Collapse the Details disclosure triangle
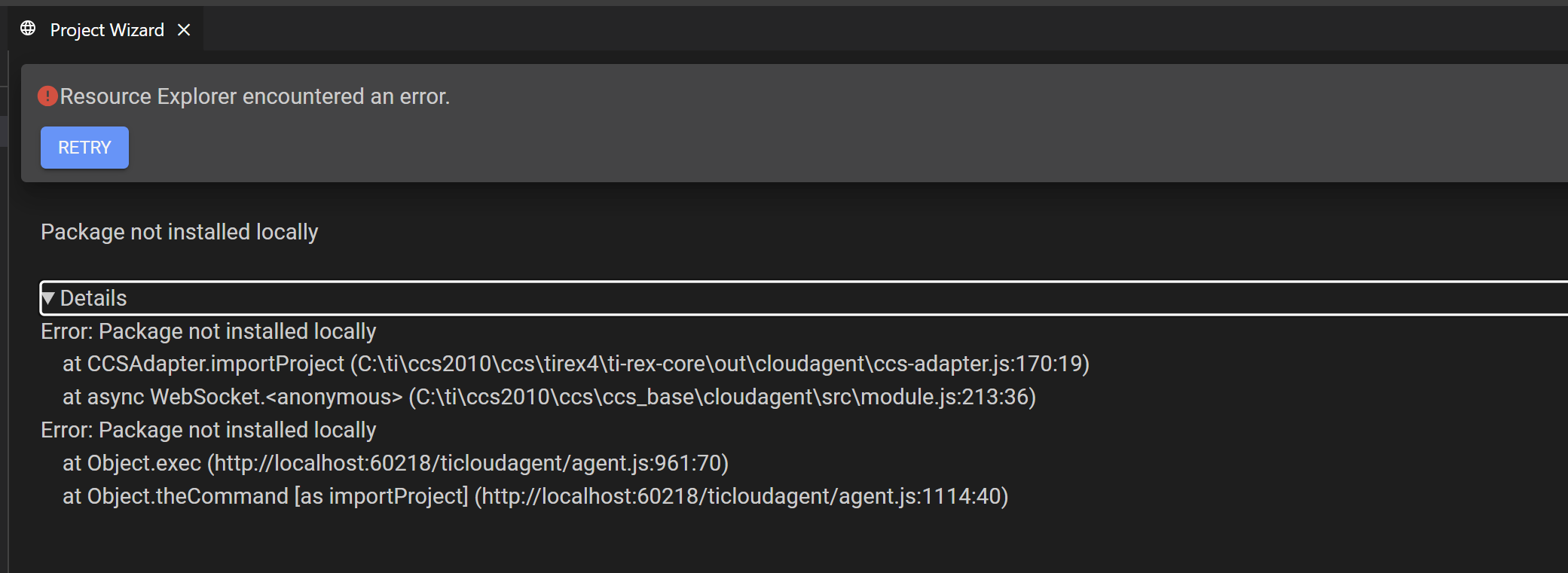Image resolution: width=1568 pixels, height=573 pixels. point(48,298)
